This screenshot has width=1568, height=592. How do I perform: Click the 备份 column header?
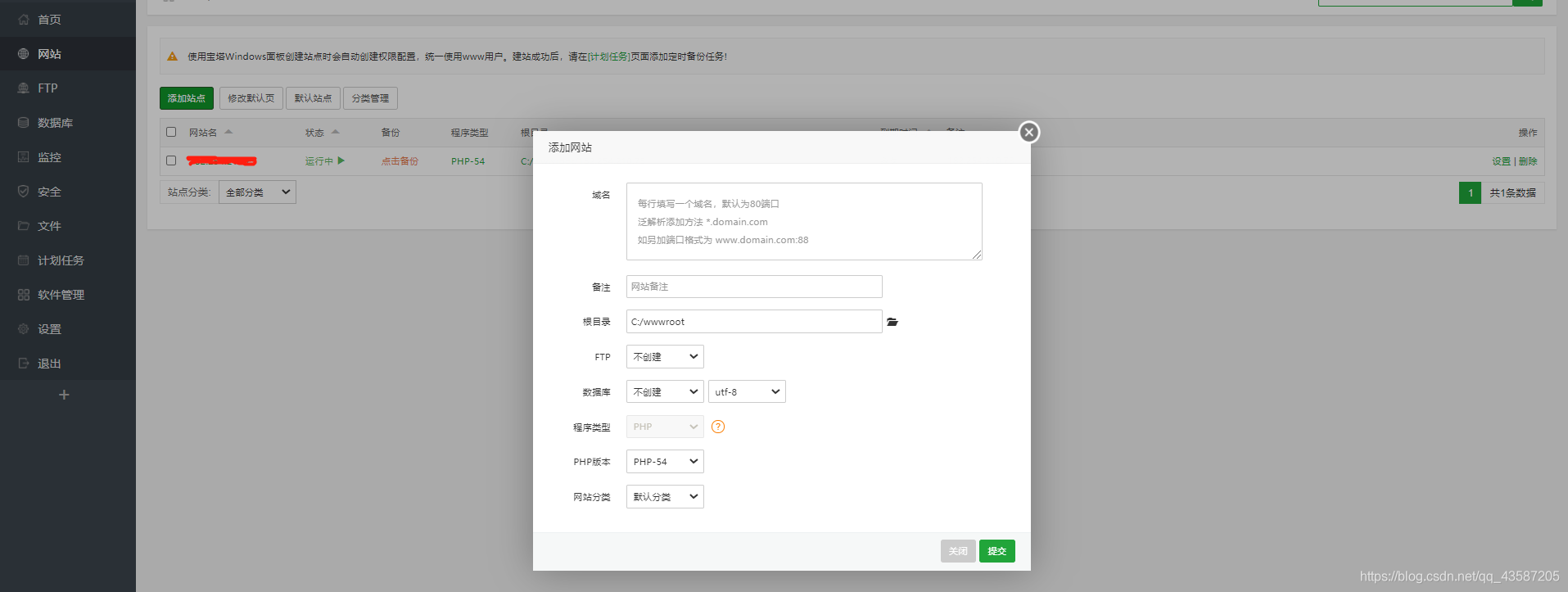click(x=391, y=133)
